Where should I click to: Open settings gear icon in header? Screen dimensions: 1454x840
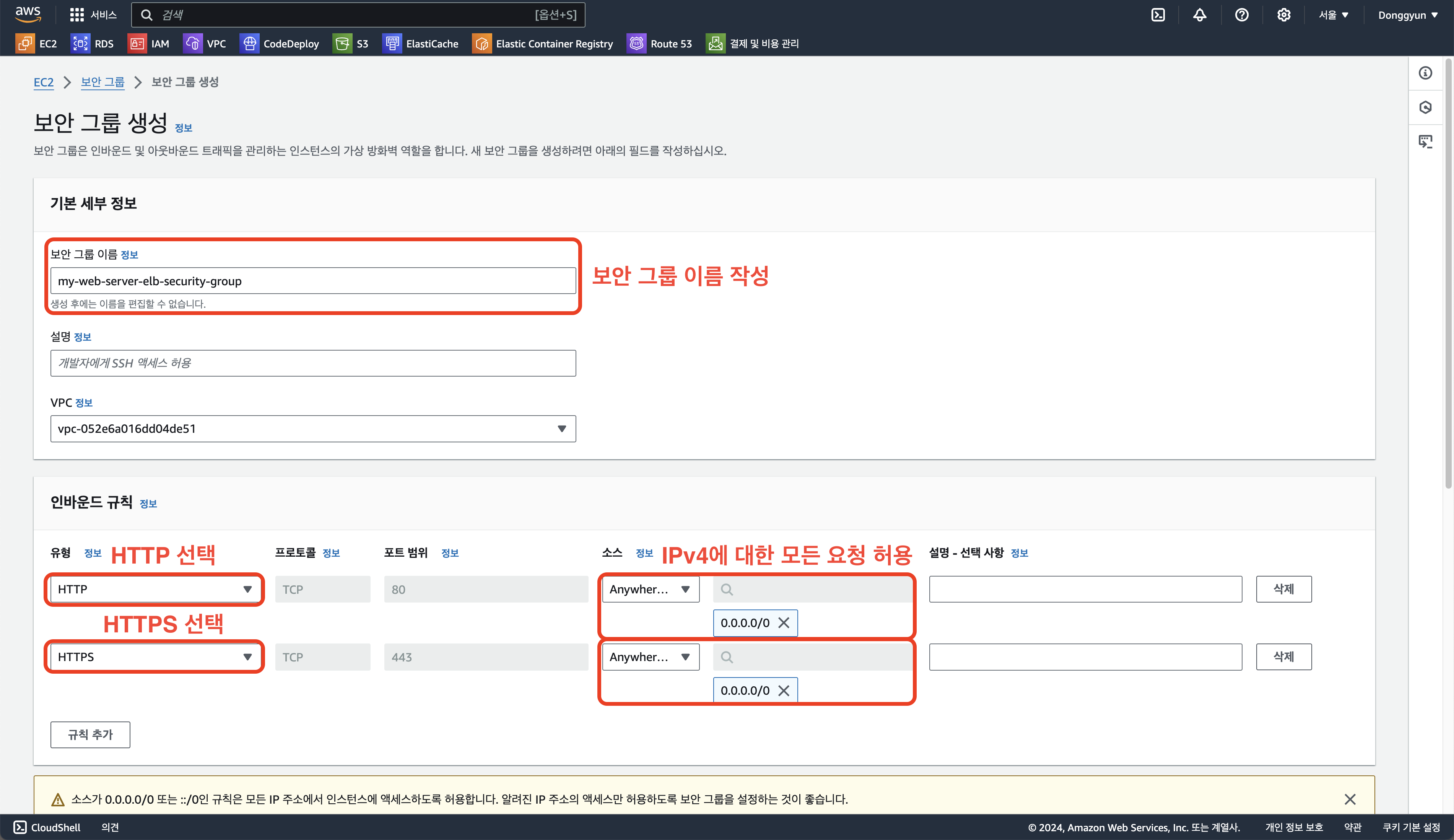1283,15
